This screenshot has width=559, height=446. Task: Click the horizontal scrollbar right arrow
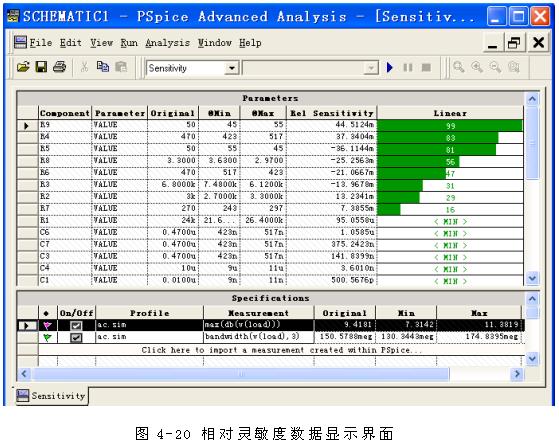[x=517, y=374]
